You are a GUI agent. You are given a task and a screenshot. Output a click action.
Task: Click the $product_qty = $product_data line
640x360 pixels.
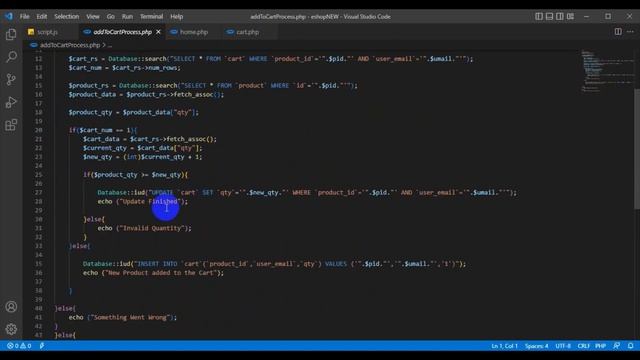pyautogui.click(x=133, y=112)
